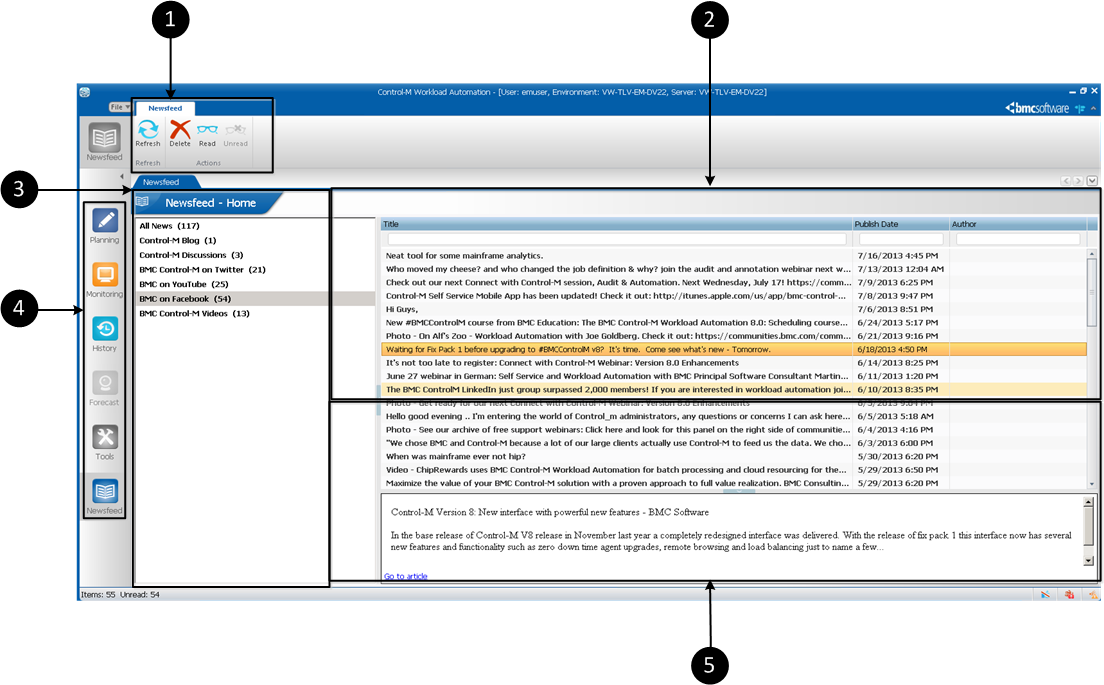Mark item as read with Read icon
The height and width of the screenshot is (685, 1104).
click(x=207, y=130)
